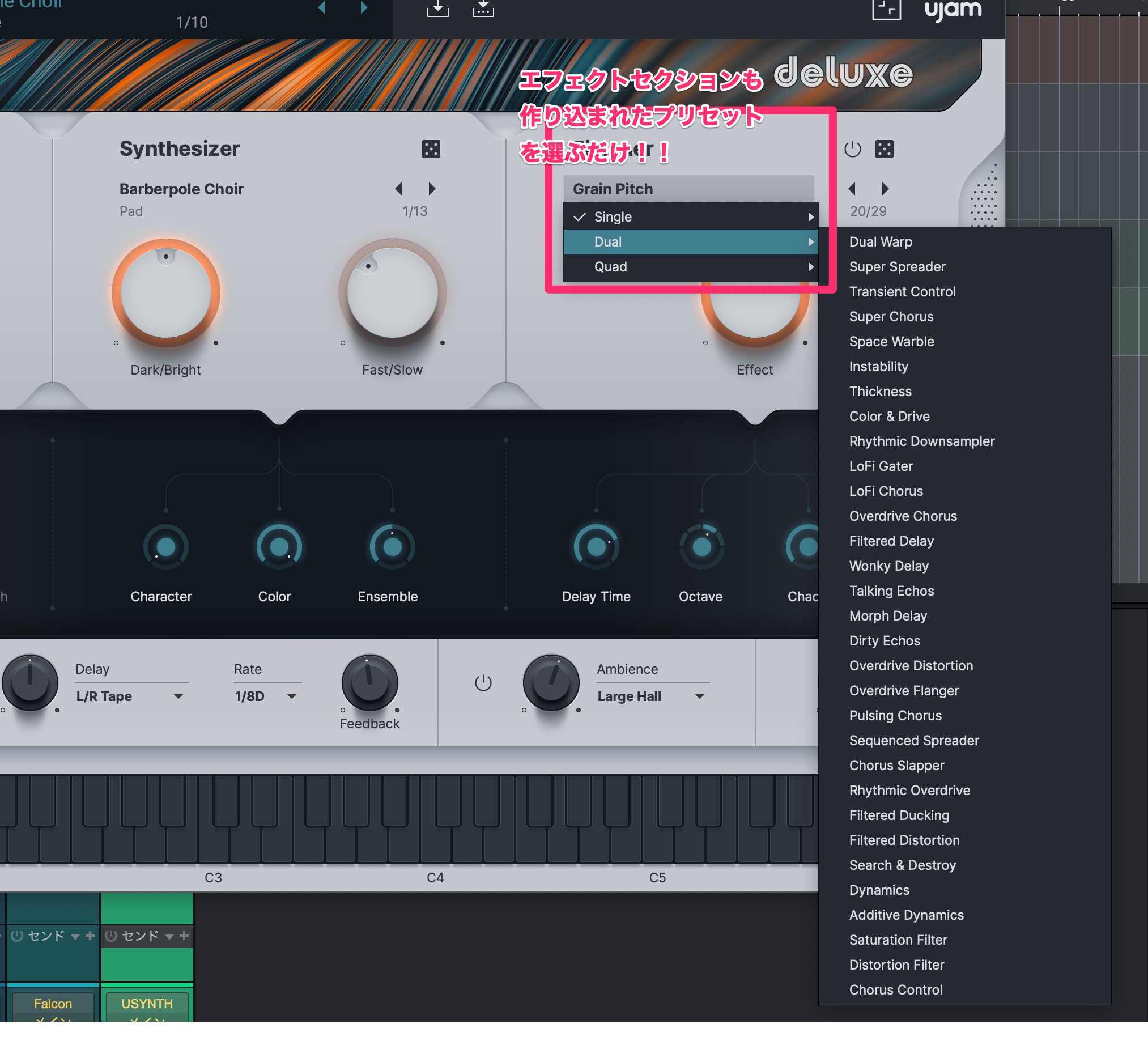Click the Falcon track button

53,1004
